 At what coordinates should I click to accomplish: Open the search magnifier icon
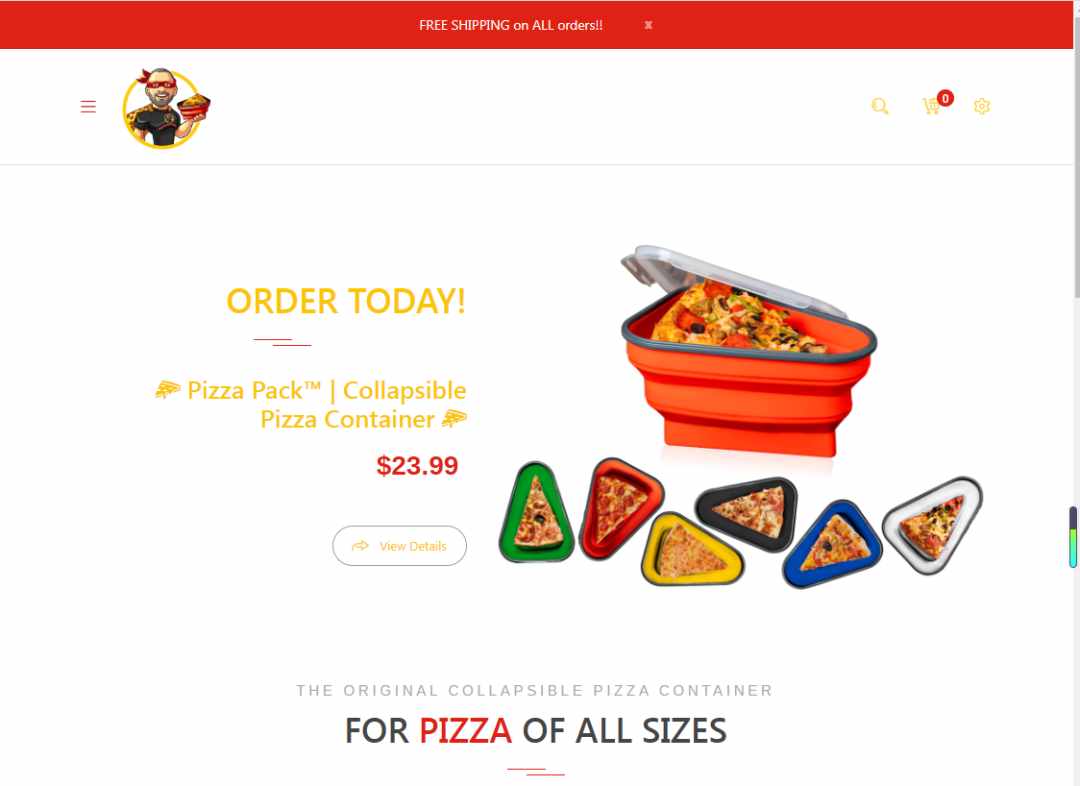click(880, 106)
